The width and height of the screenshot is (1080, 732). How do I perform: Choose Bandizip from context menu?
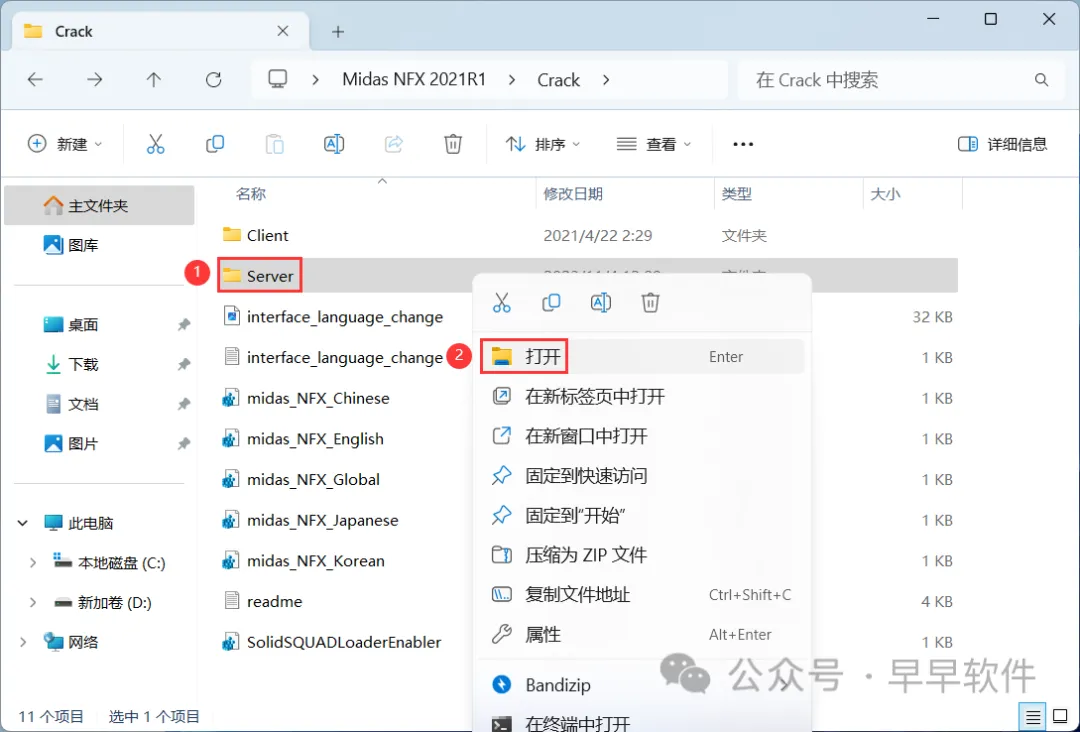(642, 685)
